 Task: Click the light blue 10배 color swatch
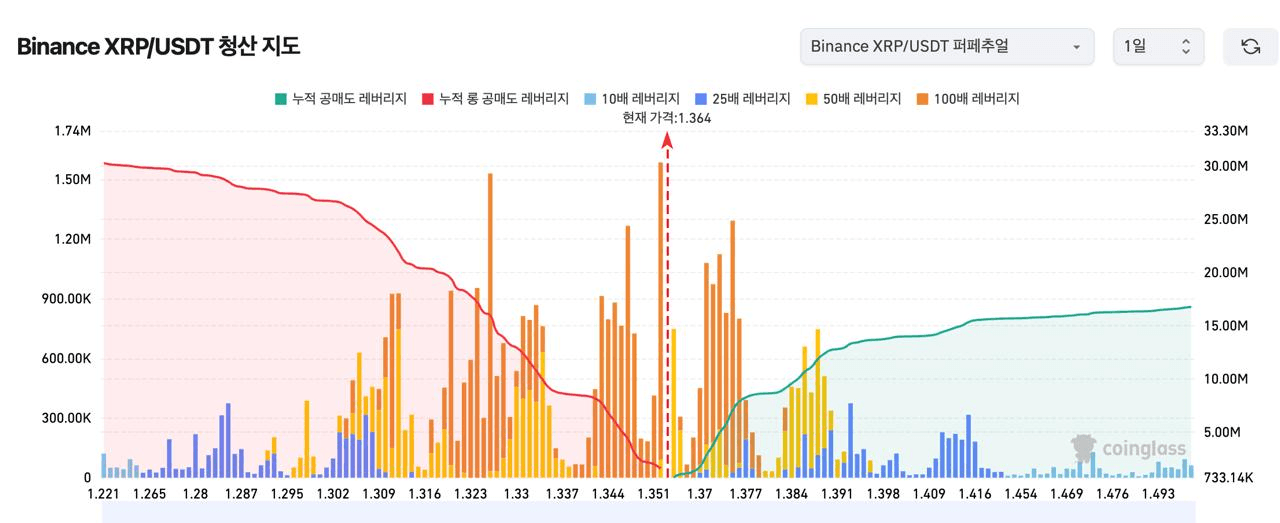pos(590,99)
